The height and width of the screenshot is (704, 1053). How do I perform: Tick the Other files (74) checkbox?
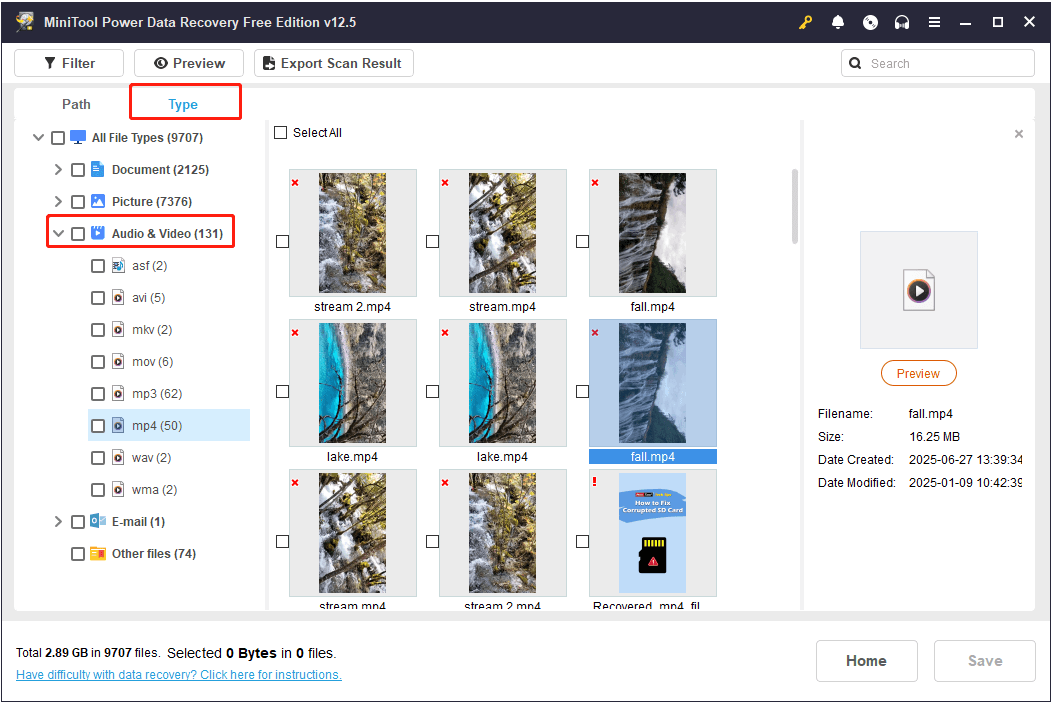pos(78,554)
